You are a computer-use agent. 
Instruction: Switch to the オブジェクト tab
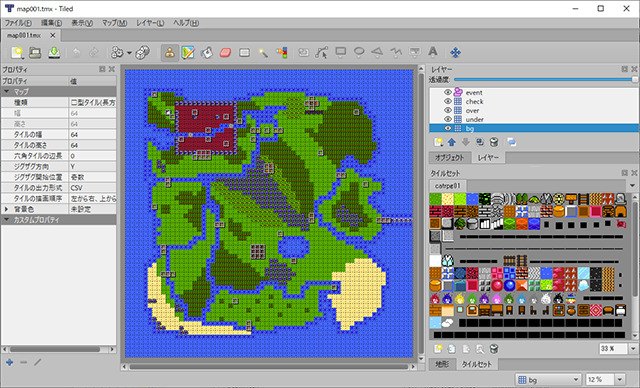click(450, 157)
